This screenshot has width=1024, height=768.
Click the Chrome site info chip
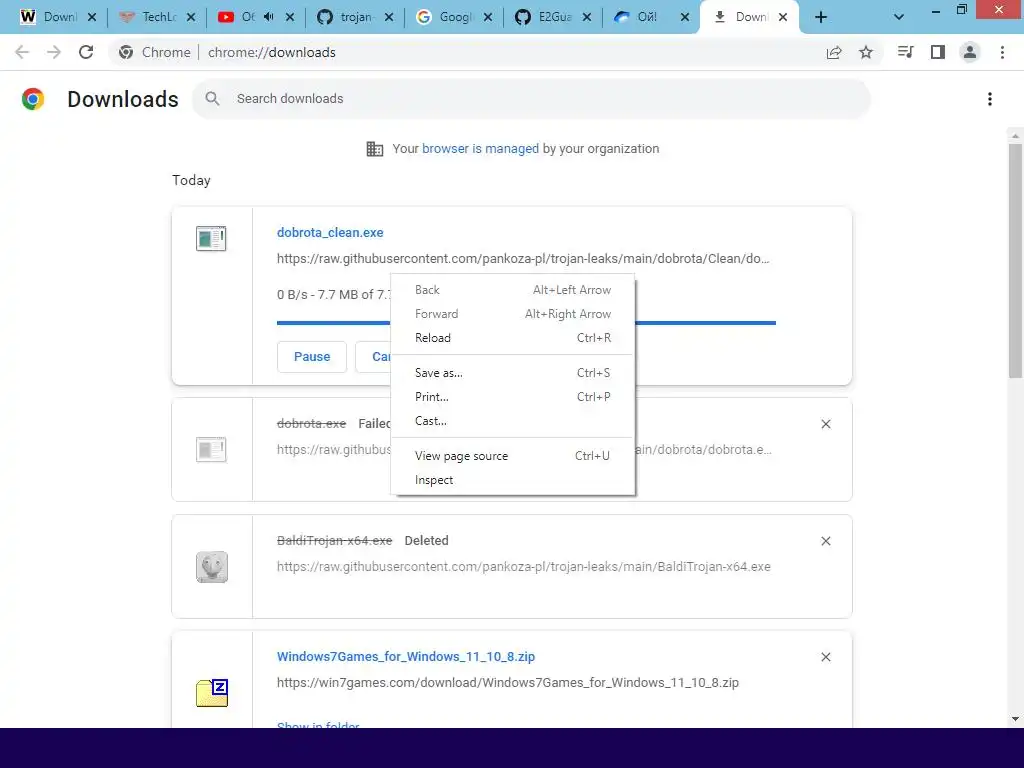(155, 52)
